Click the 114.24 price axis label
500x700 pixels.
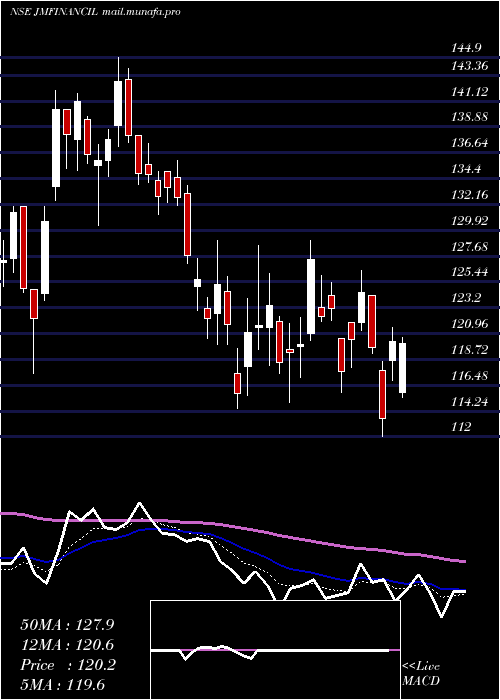[469, 401]
